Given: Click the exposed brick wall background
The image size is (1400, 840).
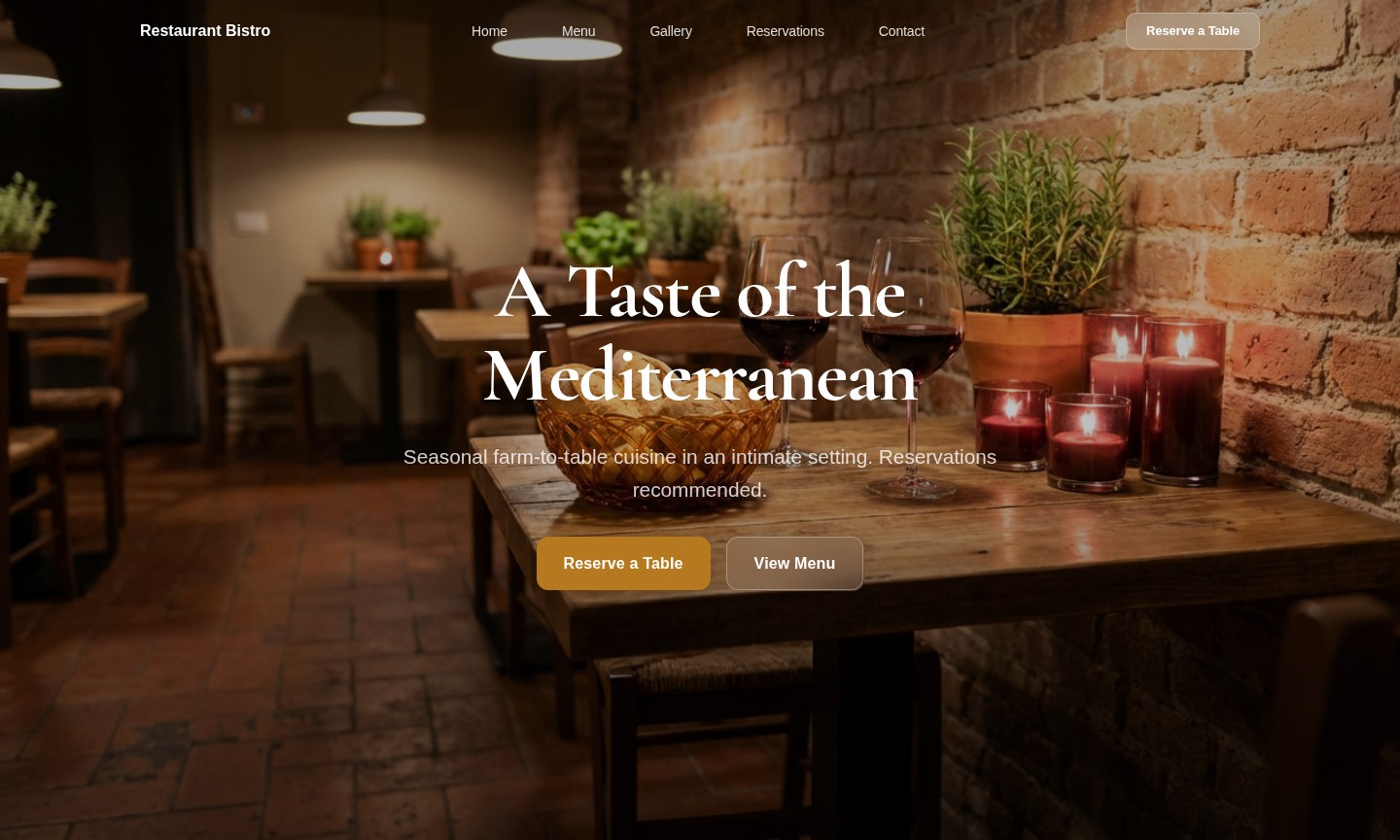Looking at the screenshot, I should tap(1264, 194).
